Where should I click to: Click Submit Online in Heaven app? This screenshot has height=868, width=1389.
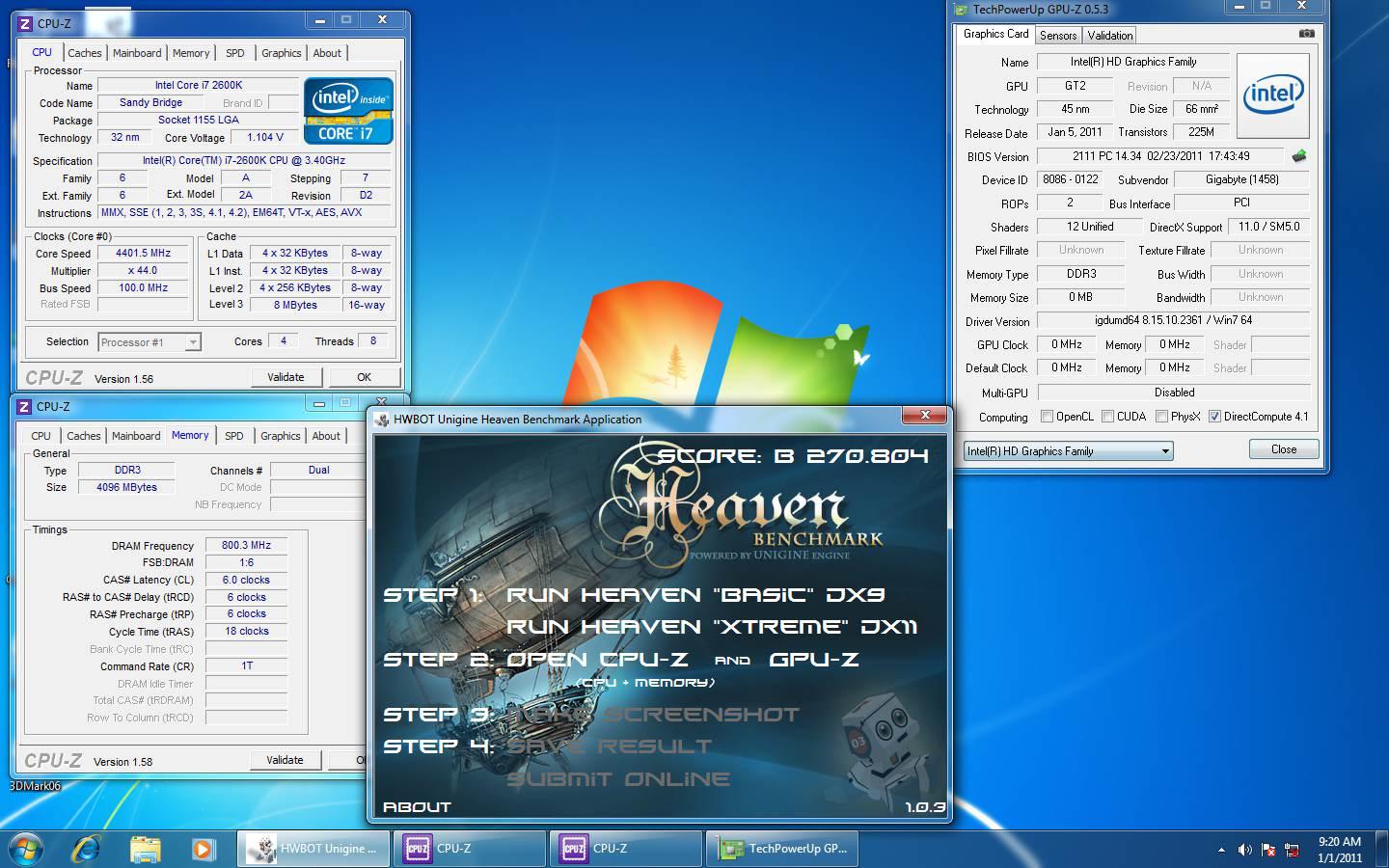pyautogui.click(x=618, y=779)
